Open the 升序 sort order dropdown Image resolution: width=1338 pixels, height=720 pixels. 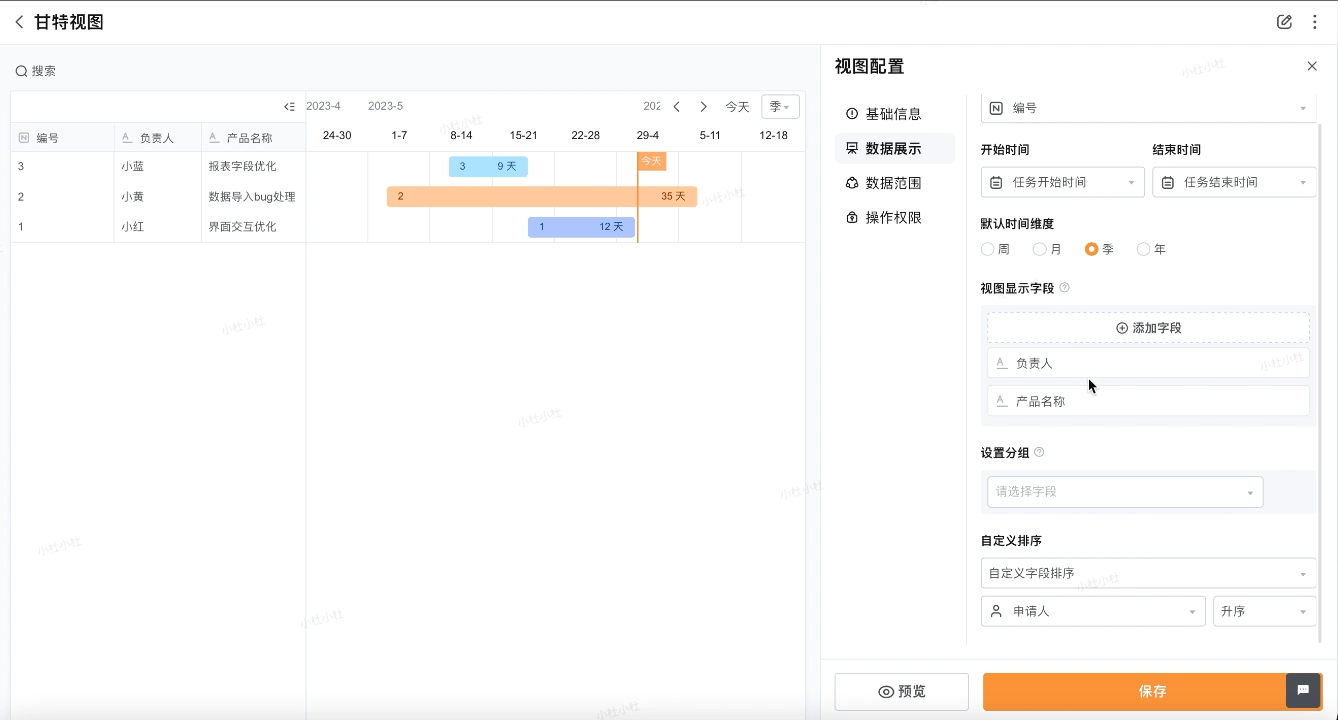pyautogui.click(x=1264, y=611)
